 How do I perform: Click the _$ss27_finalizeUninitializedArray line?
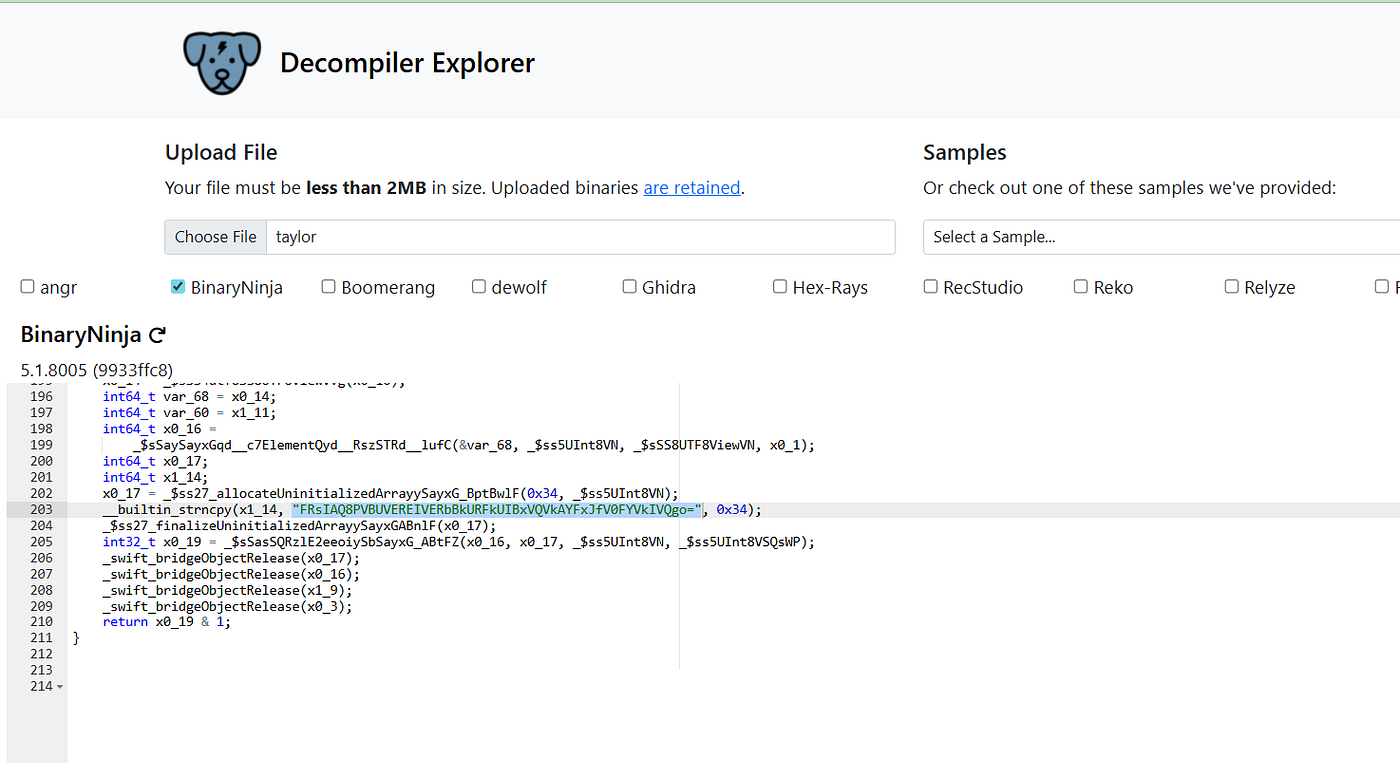pos(299,526)
